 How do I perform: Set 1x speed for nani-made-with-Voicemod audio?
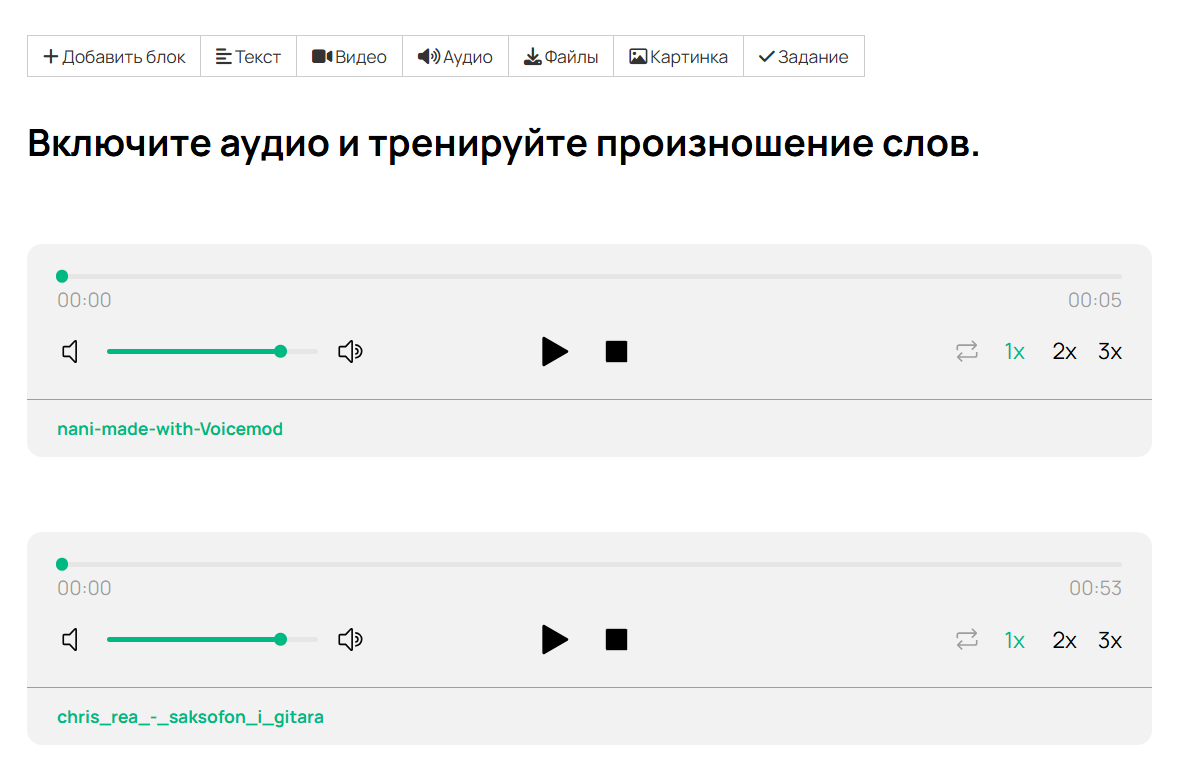pos(1014,352)
